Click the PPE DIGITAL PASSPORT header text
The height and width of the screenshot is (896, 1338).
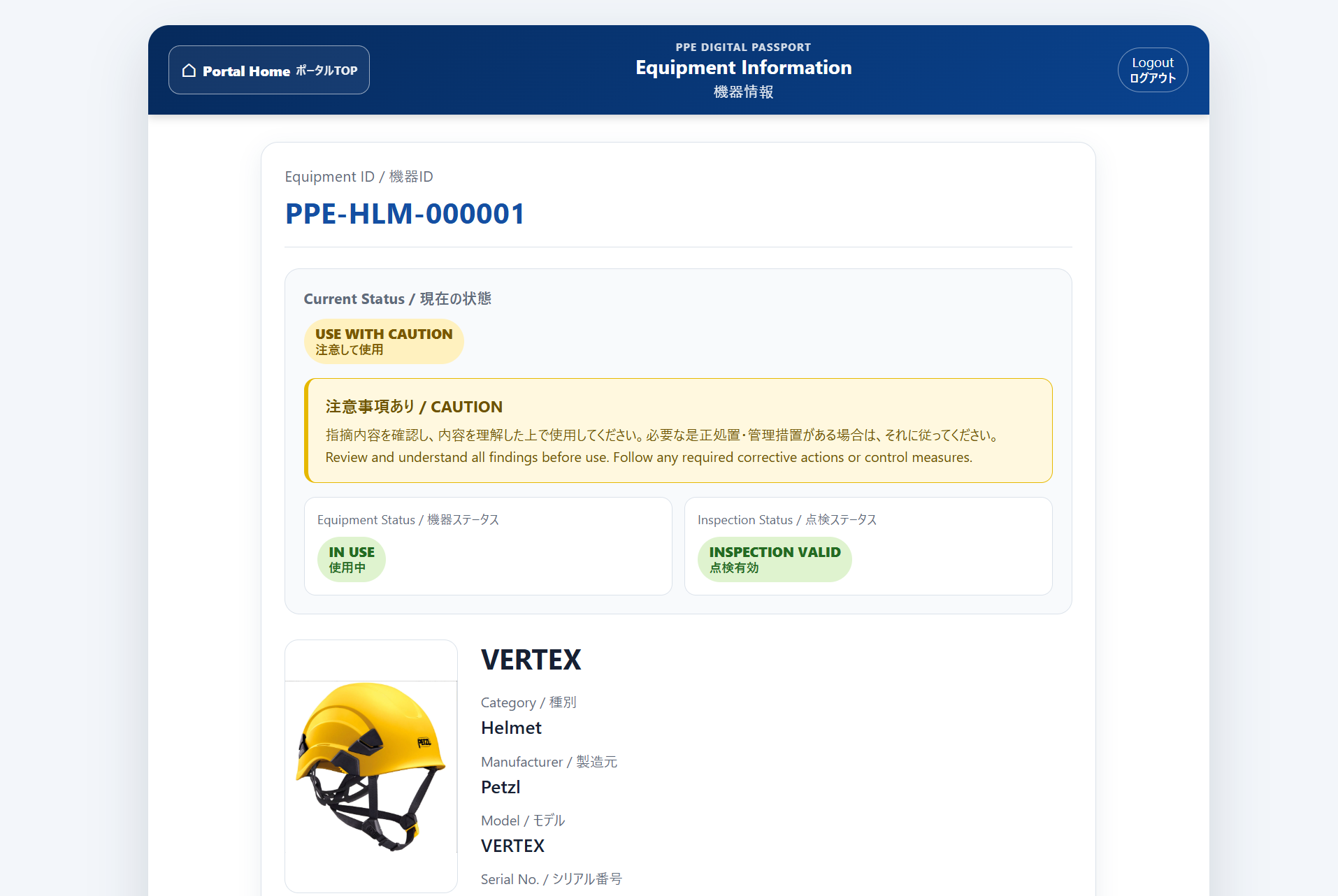[743, 47]
